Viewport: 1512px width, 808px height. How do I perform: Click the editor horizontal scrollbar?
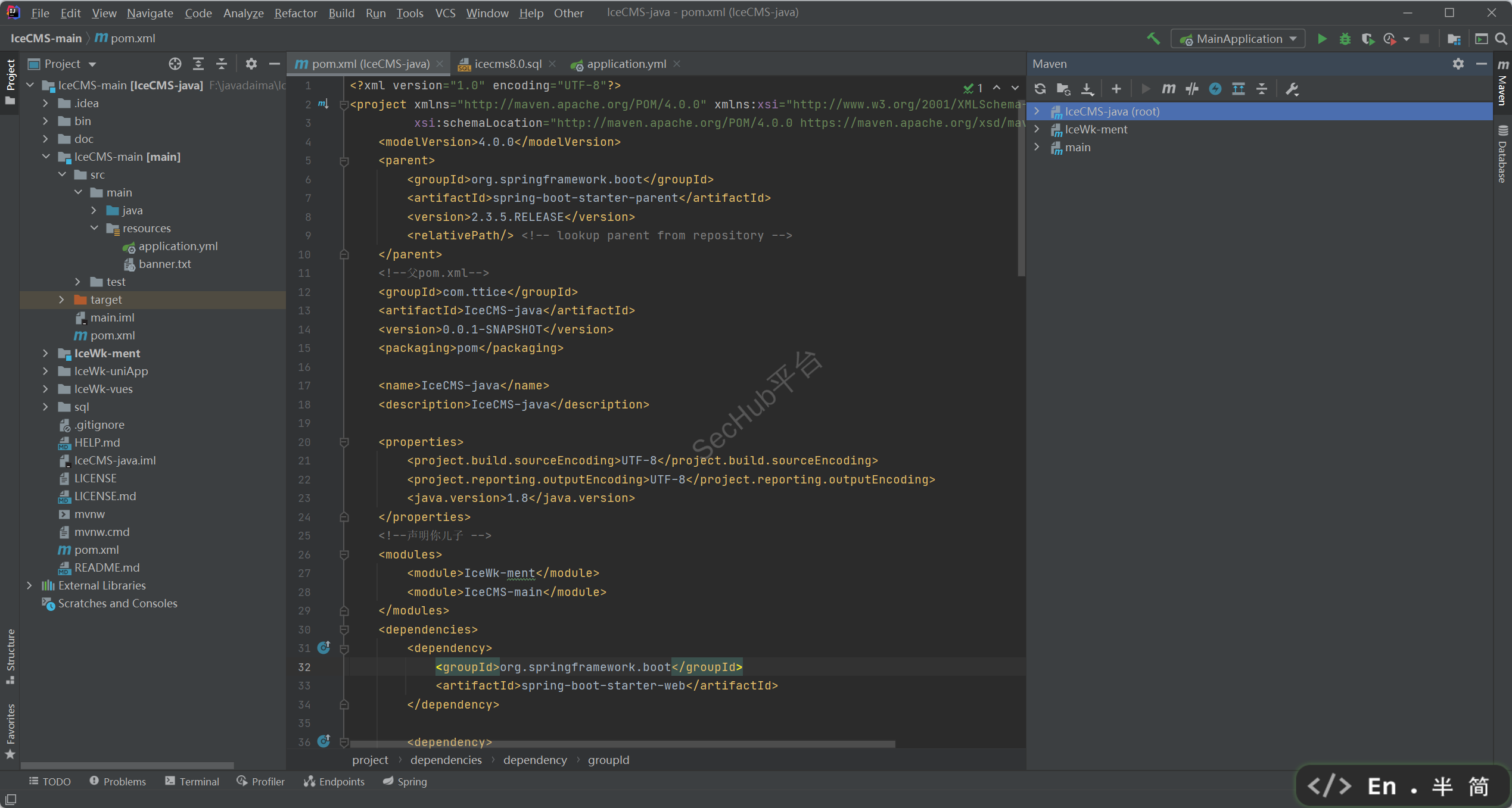(x=622, y=744)
